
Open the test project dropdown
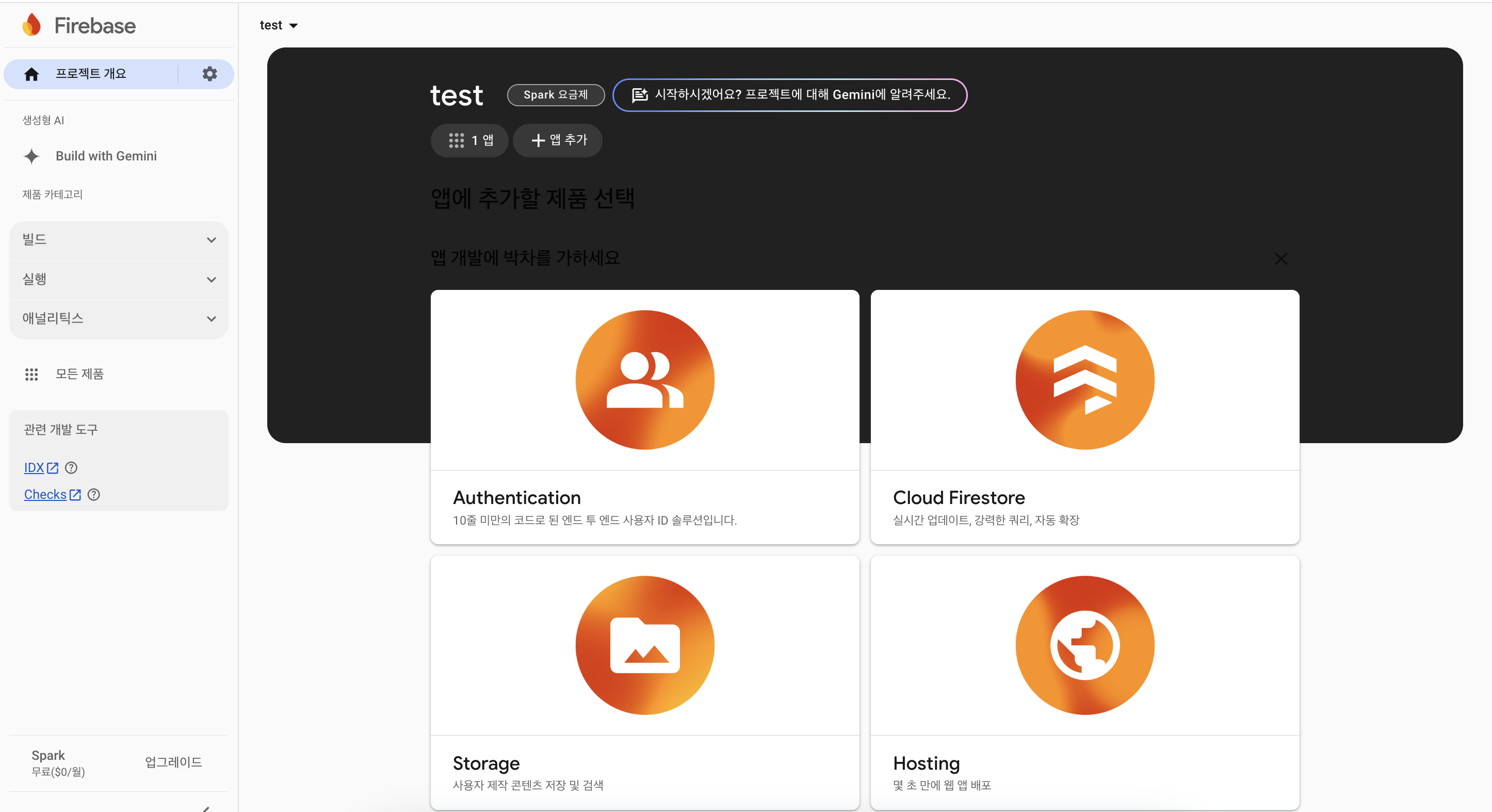click(x=279, y=25)
